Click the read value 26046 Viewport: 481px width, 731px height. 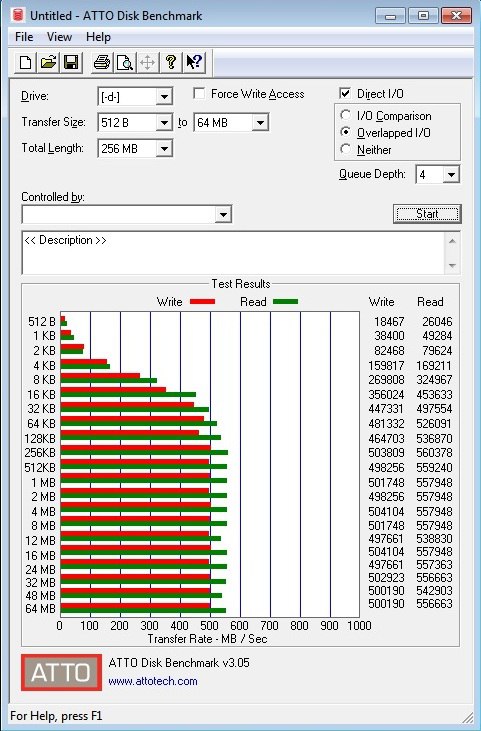[437, 322]
